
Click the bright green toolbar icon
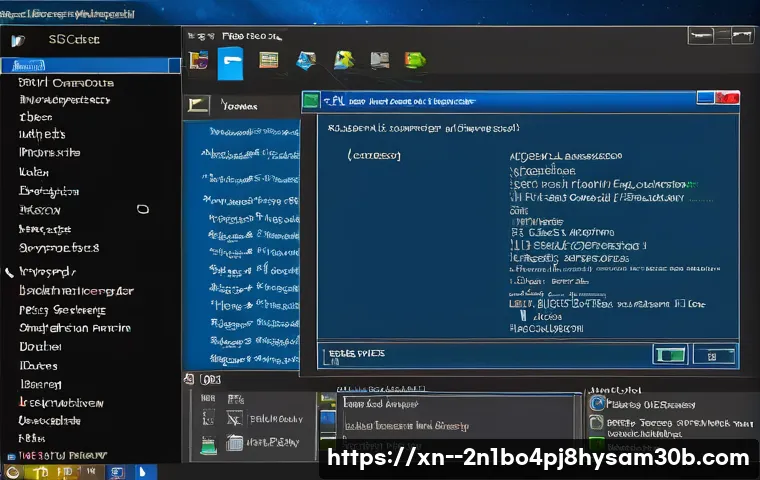pos(415,60)
